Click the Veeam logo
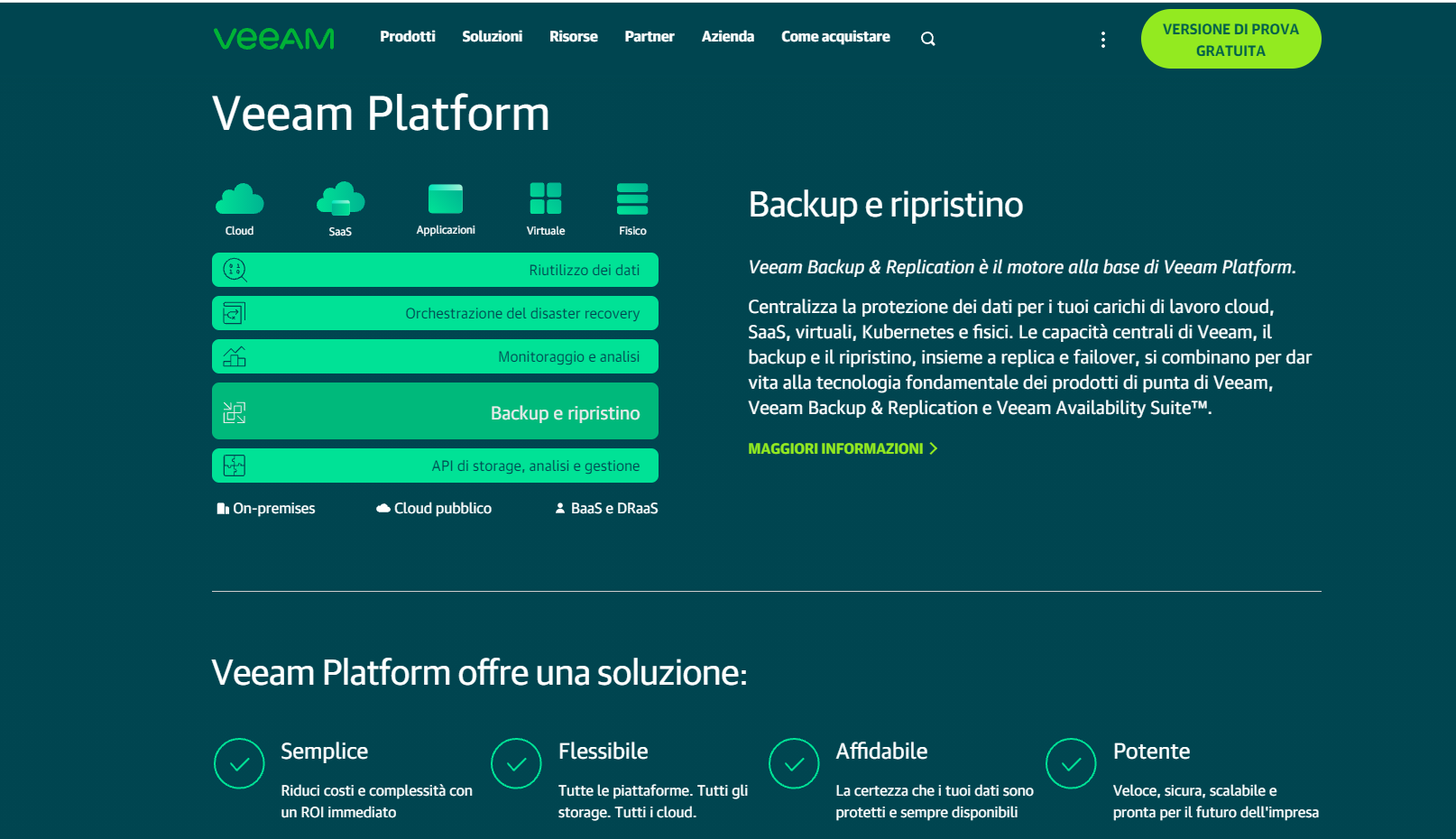 273,39
